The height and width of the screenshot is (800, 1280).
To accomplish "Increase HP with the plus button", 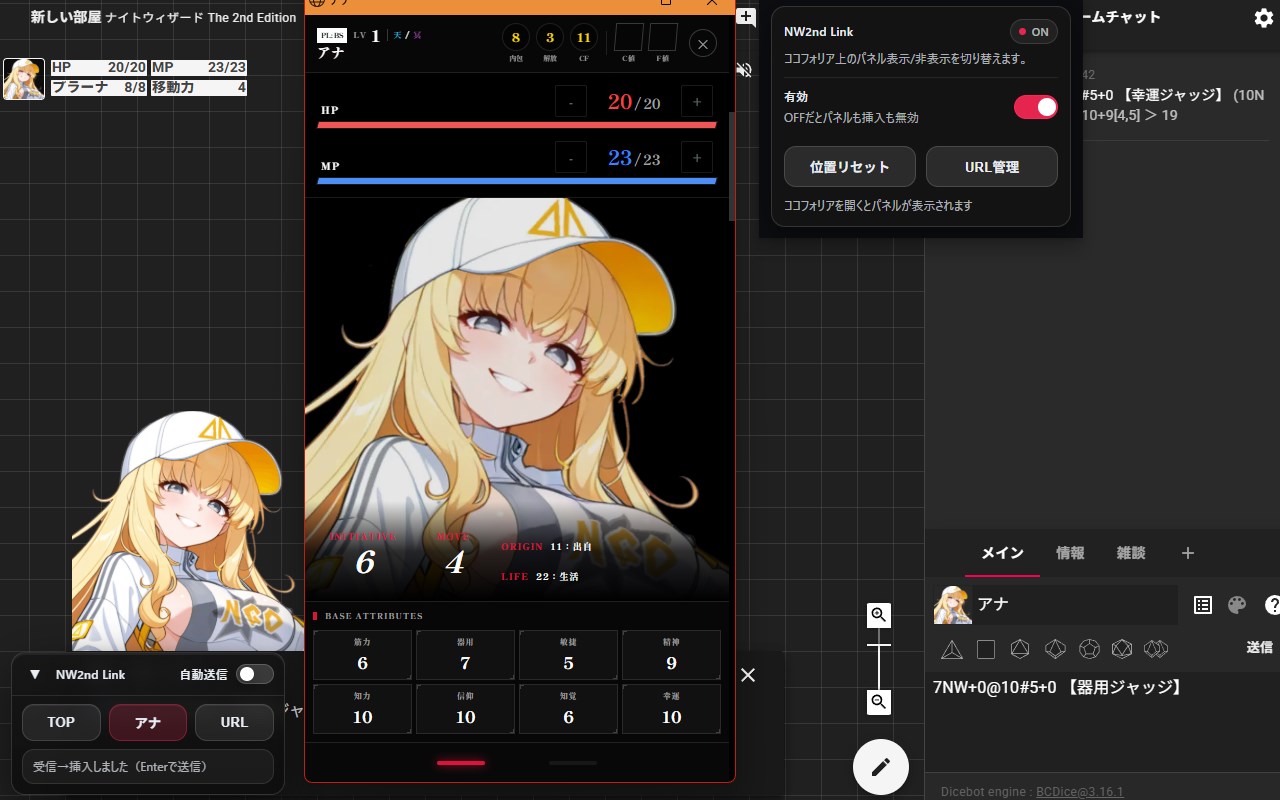I will point(697,102).
